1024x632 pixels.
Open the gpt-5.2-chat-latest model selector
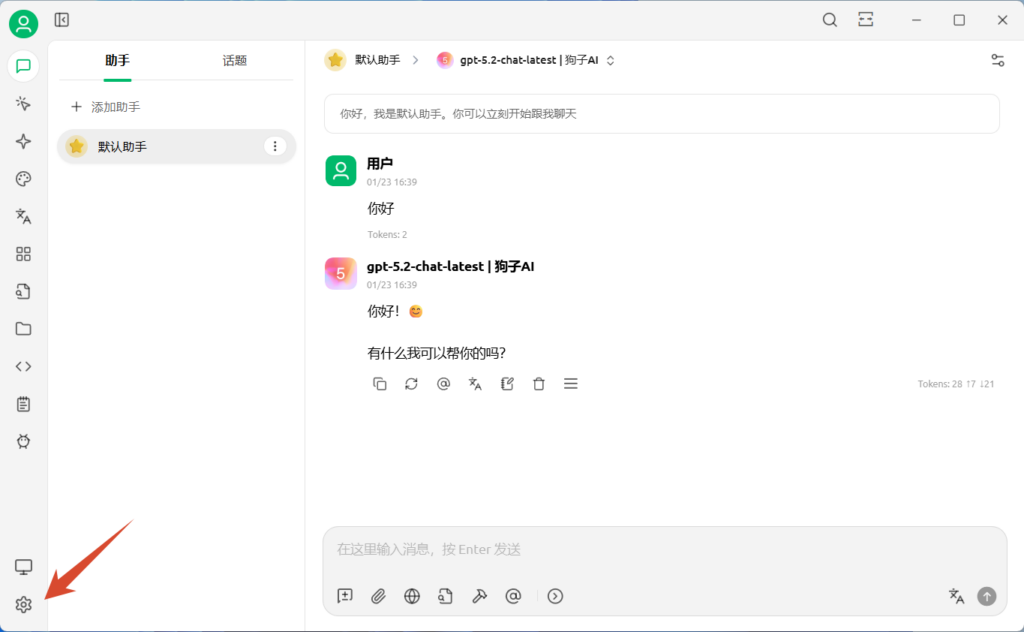click(526, 60)
